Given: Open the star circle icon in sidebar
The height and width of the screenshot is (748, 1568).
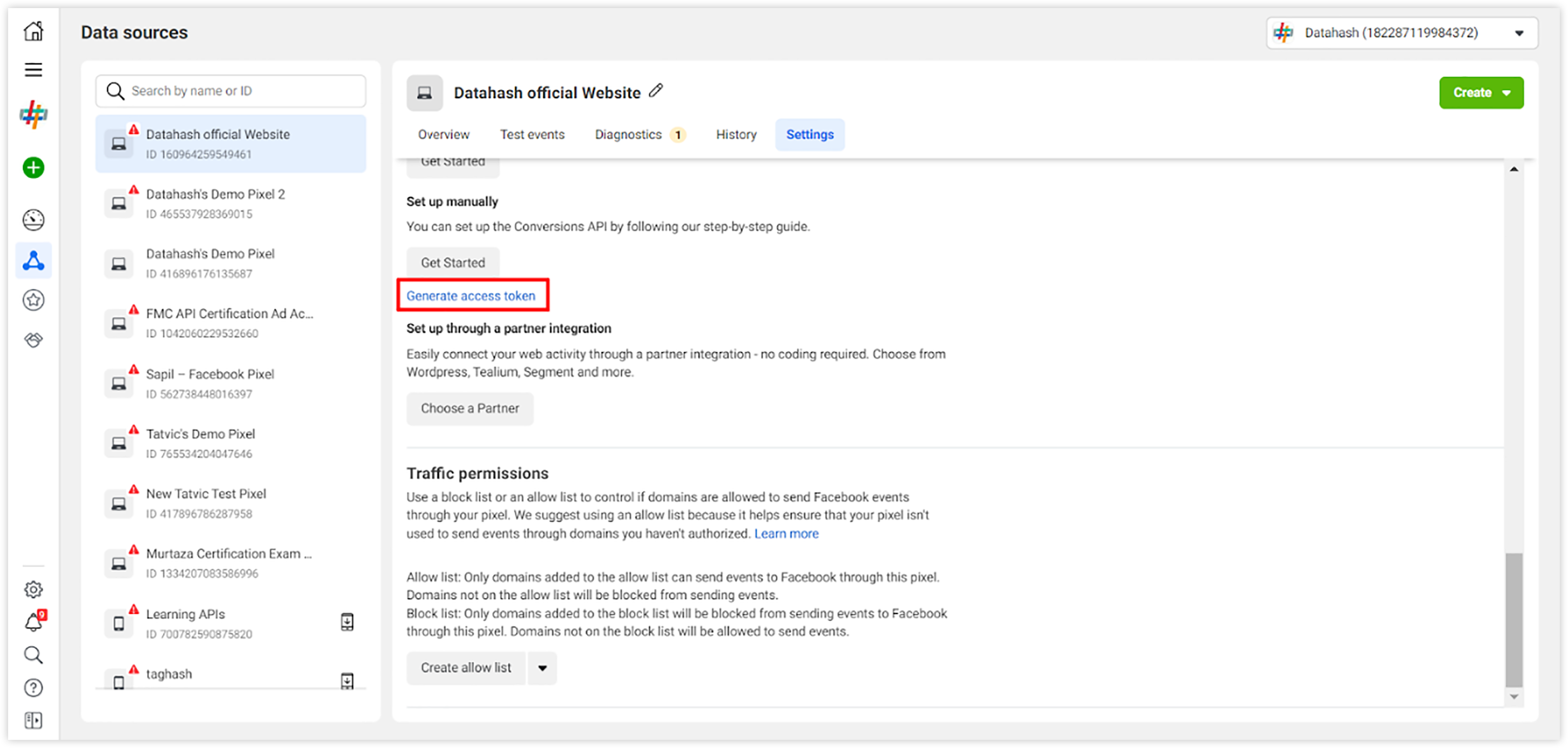Looking at the screenshot, I should 33,300.
